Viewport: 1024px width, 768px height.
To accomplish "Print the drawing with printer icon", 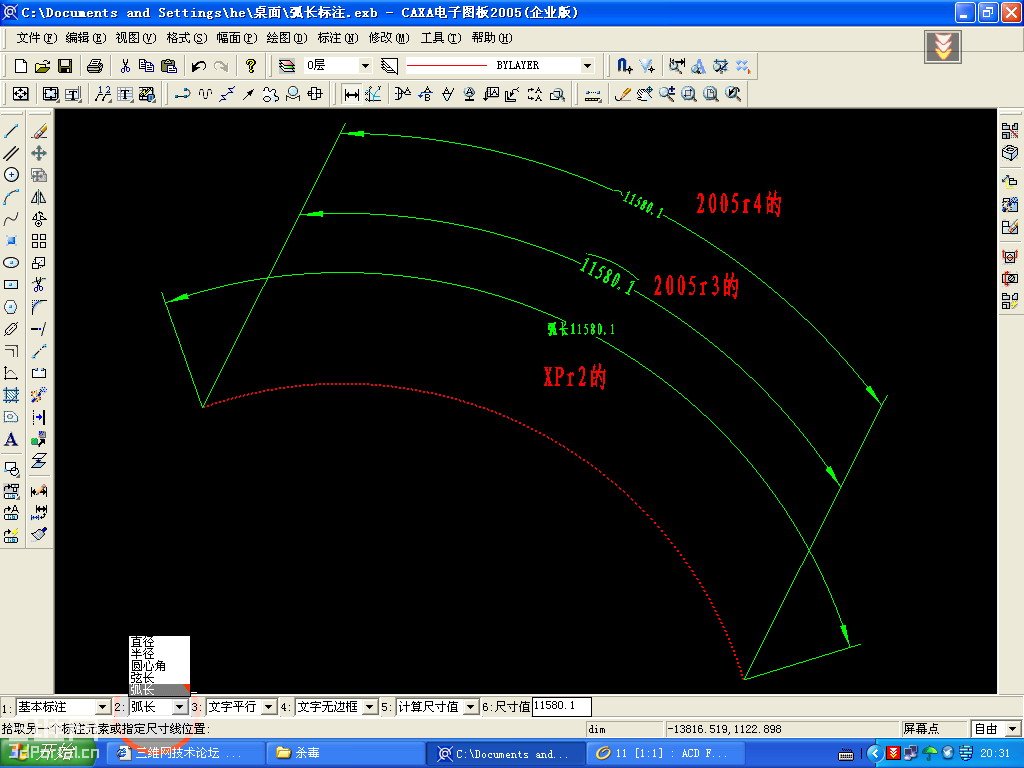I will point(95,65).
